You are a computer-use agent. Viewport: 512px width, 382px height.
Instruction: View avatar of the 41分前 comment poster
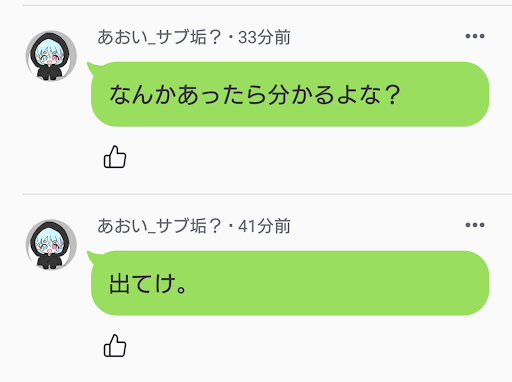pyautogui.click(x=51, y=245)
